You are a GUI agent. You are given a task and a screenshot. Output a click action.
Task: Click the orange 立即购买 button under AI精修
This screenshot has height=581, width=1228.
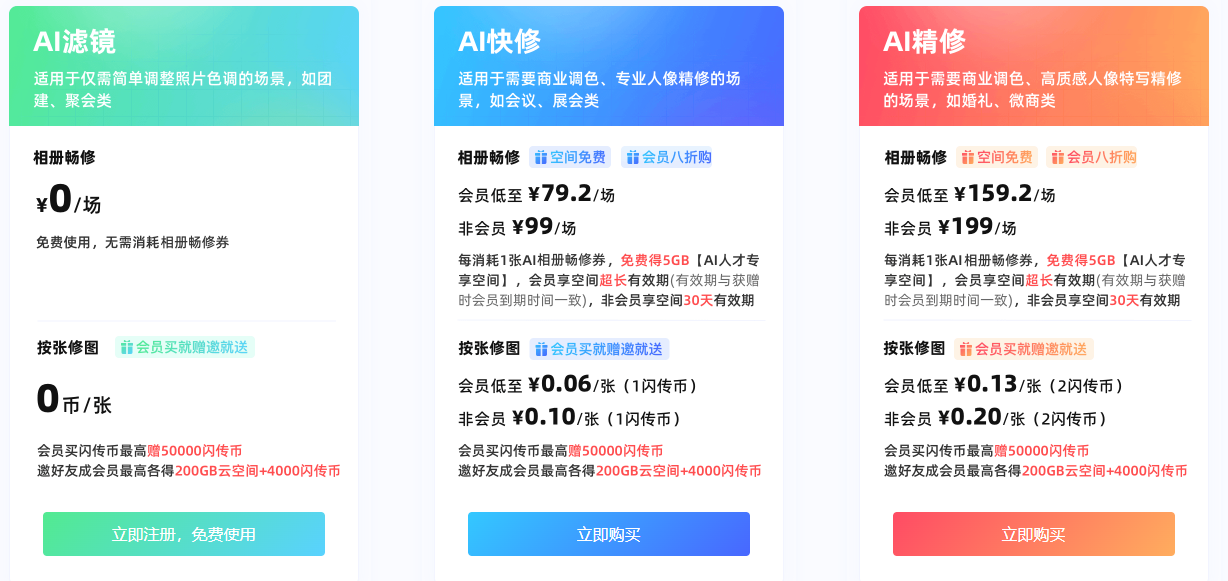point(1034,534)
